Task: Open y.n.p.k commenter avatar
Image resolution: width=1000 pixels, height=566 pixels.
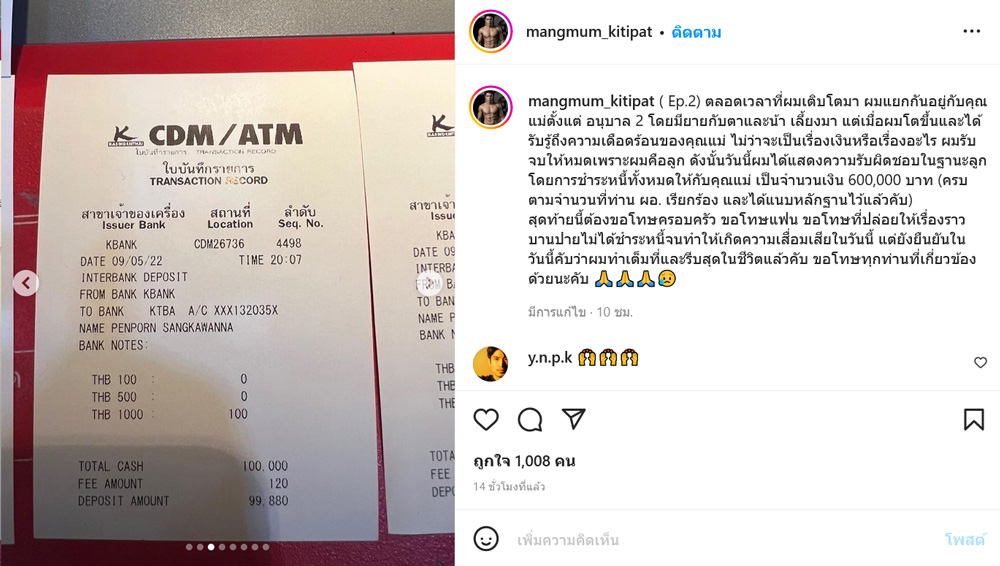Action: click(490, 364)
